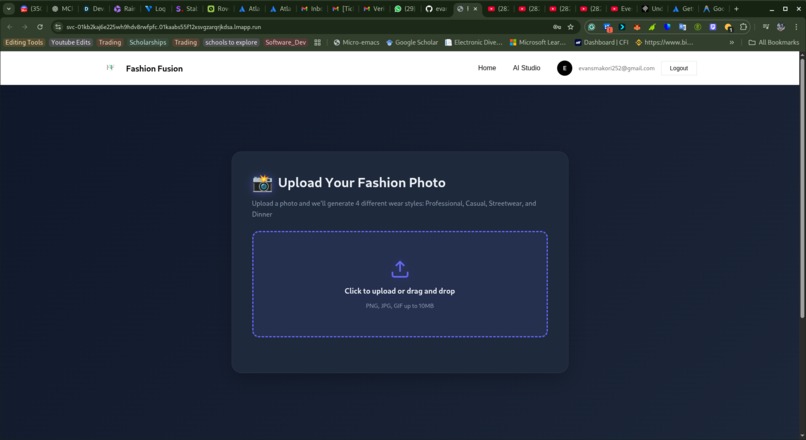Click the evansmakori252@gmail.com account email

616,68
